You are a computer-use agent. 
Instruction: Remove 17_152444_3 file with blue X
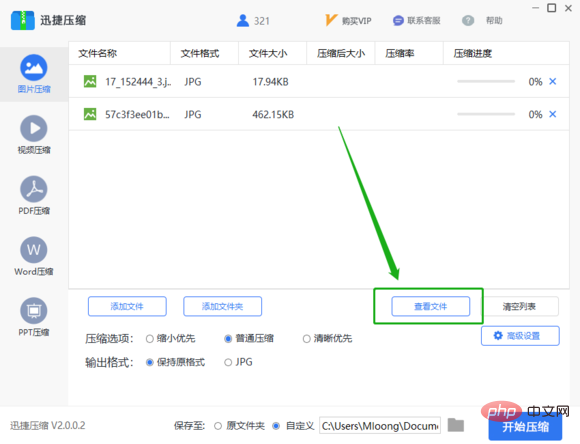pos(553,81)
